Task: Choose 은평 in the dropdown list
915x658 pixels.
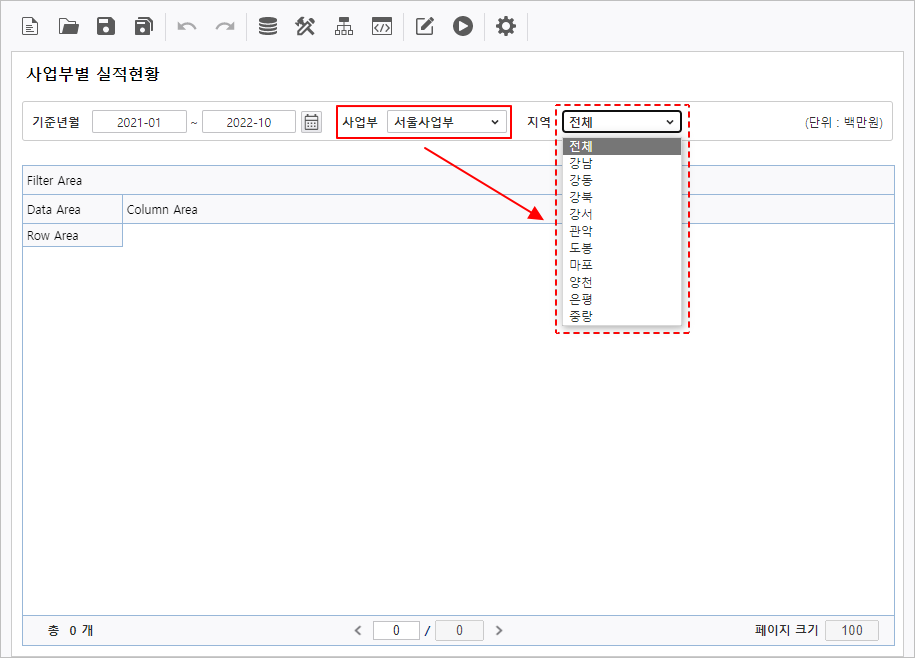Action: pos(581,299)
